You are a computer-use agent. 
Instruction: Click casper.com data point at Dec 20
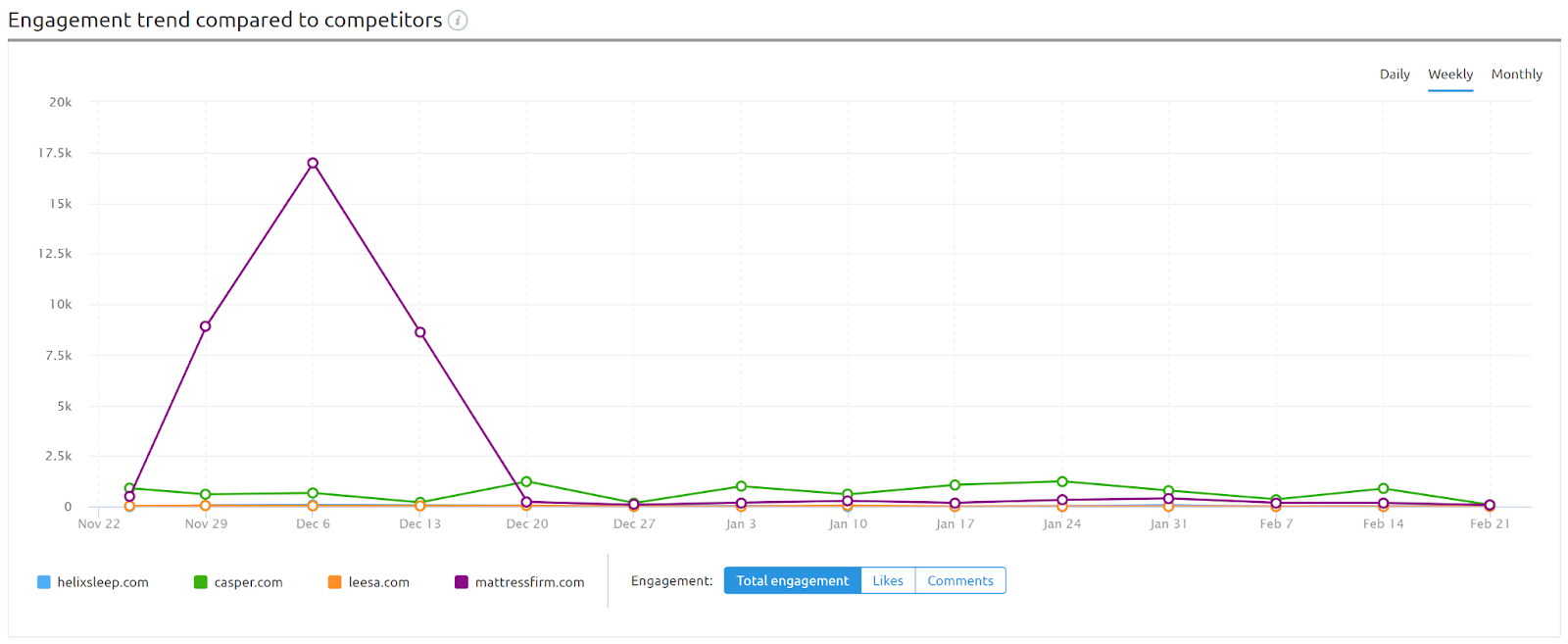coord(526,481)
